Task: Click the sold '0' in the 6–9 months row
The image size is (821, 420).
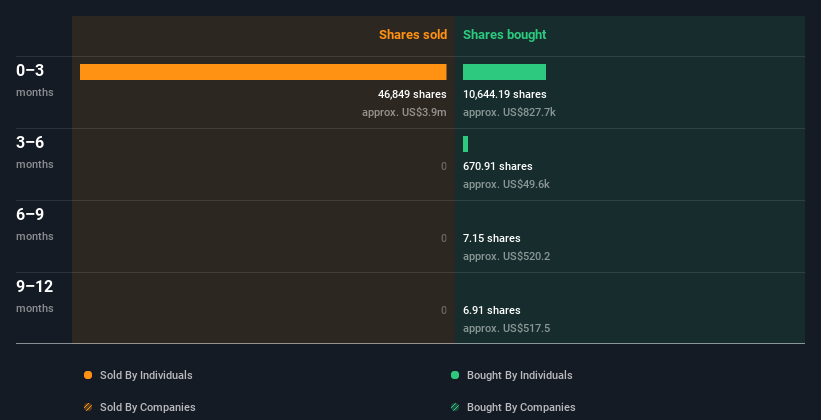Action: pyautogui.click(x=444, y=238)
